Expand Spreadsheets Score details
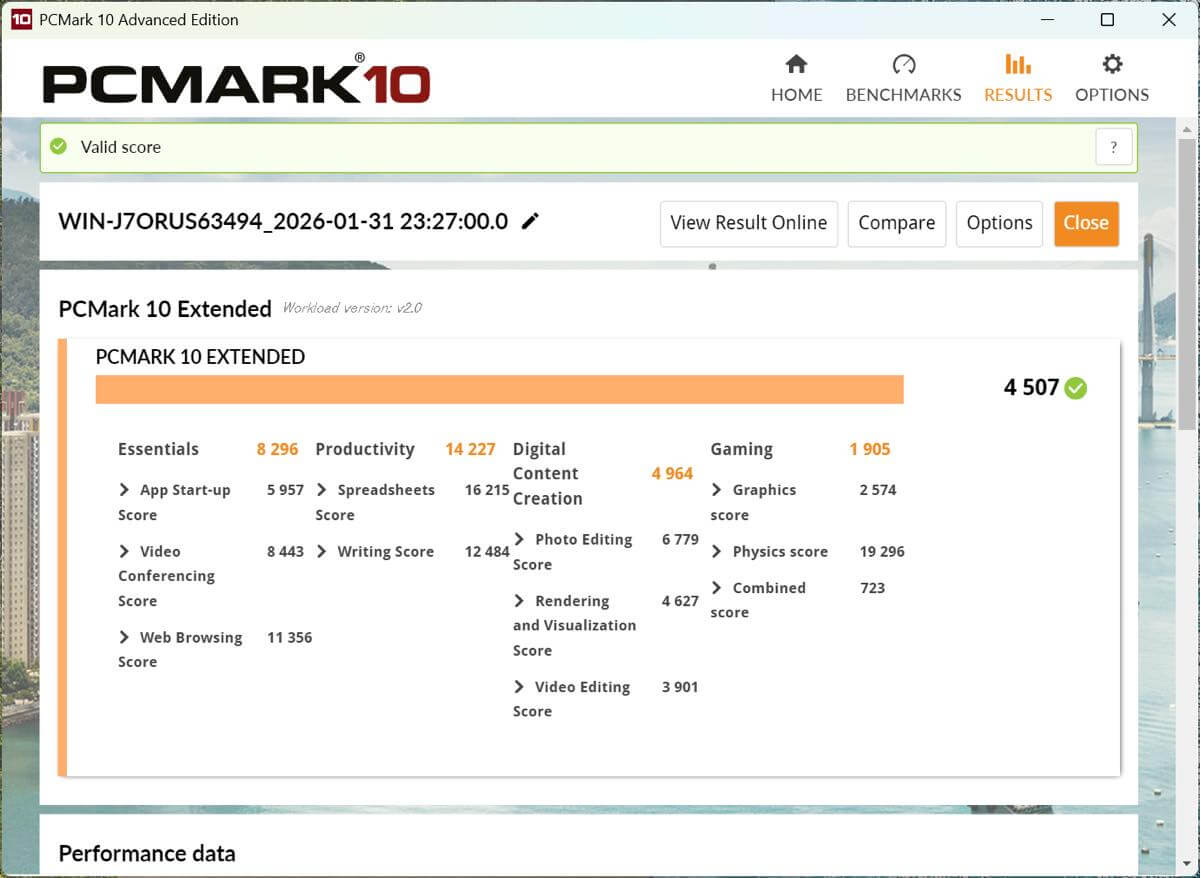1200x878 pixels. click(322, 490)
